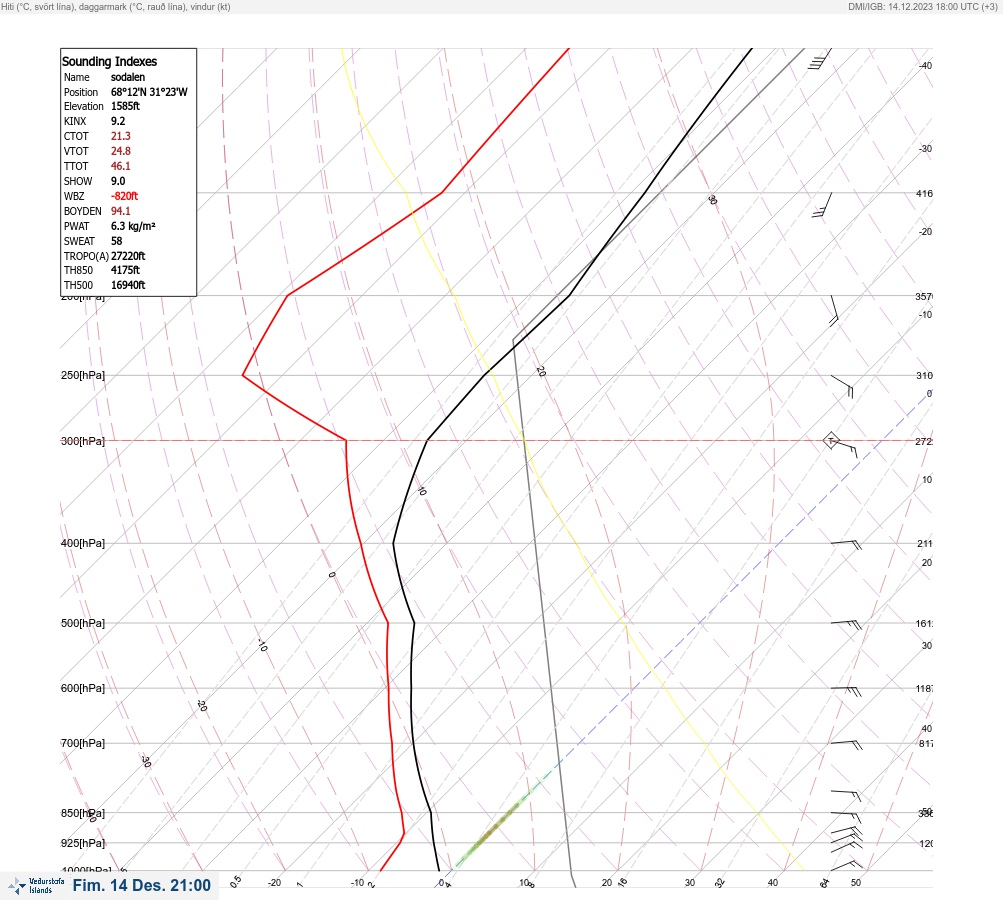Click the TH850 value 4175ft
This screenshot has width=1003, height=900.
125,270
